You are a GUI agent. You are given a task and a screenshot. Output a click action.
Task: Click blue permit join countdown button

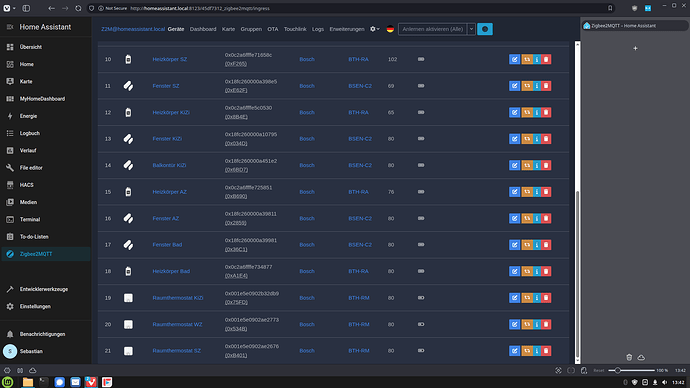[x=484, y=29]
